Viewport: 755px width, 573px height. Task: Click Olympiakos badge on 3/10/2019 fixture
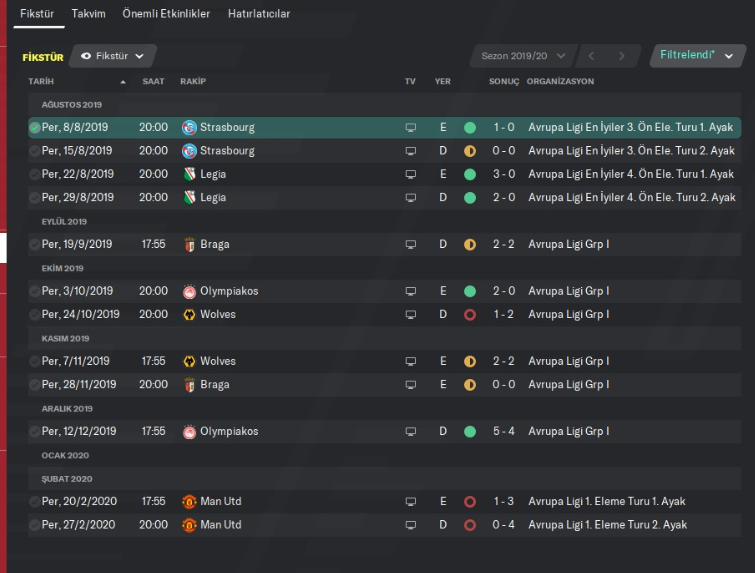(x=189, y=291)
